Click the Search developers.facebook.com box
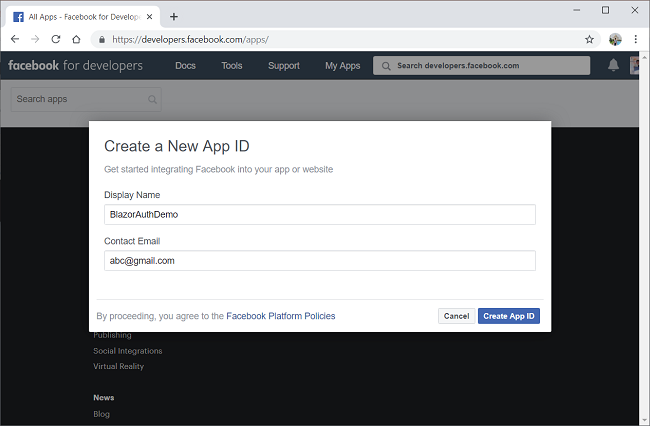This screenshot has height=426, width=650. point(469,66)
